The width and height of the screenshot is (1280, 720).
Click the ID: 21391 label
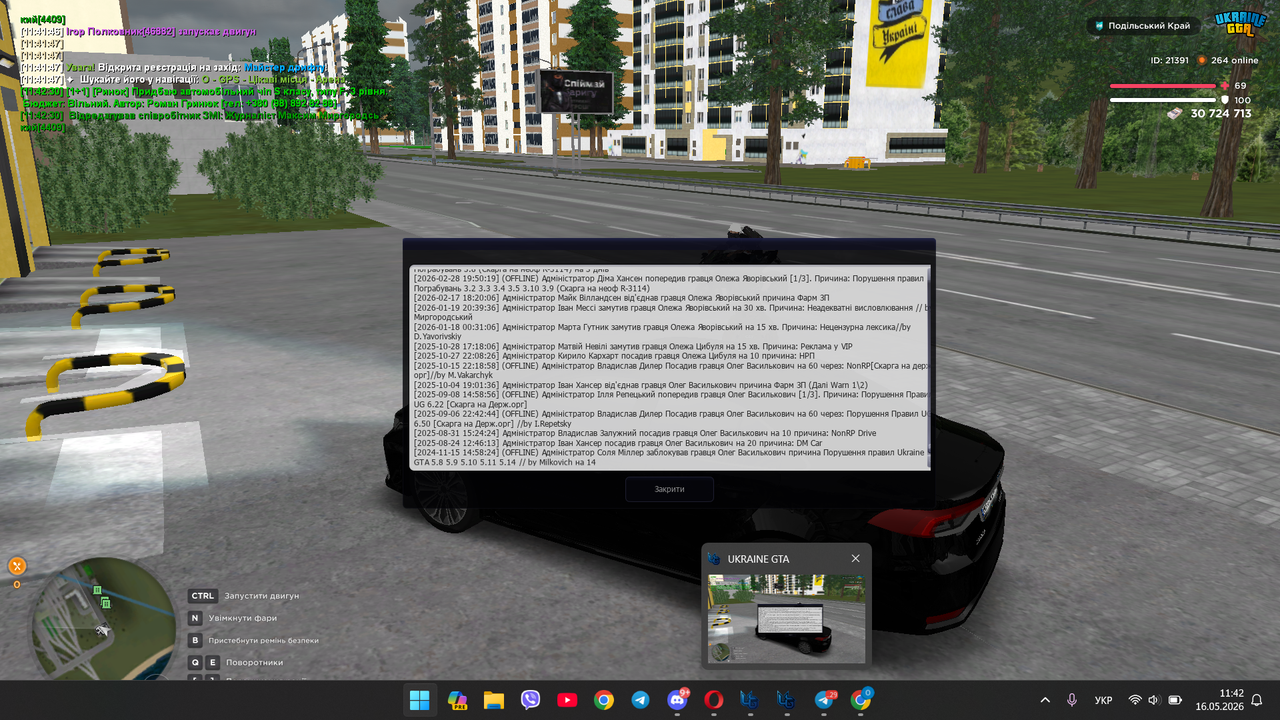[1169, 60]
